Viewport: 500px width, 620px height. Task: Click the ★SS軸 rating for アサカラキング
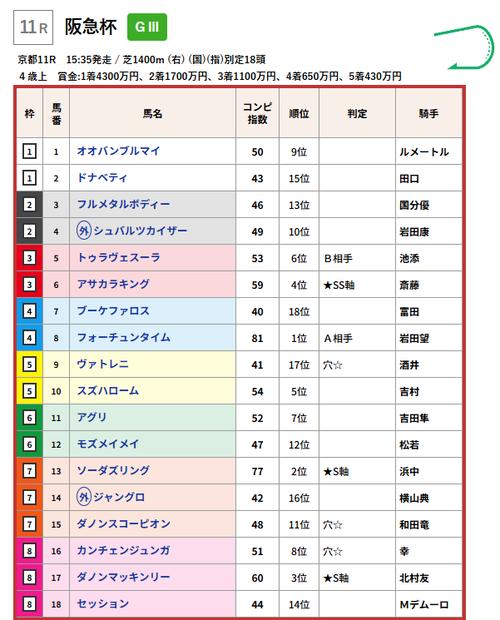click(x=339, y=285)
